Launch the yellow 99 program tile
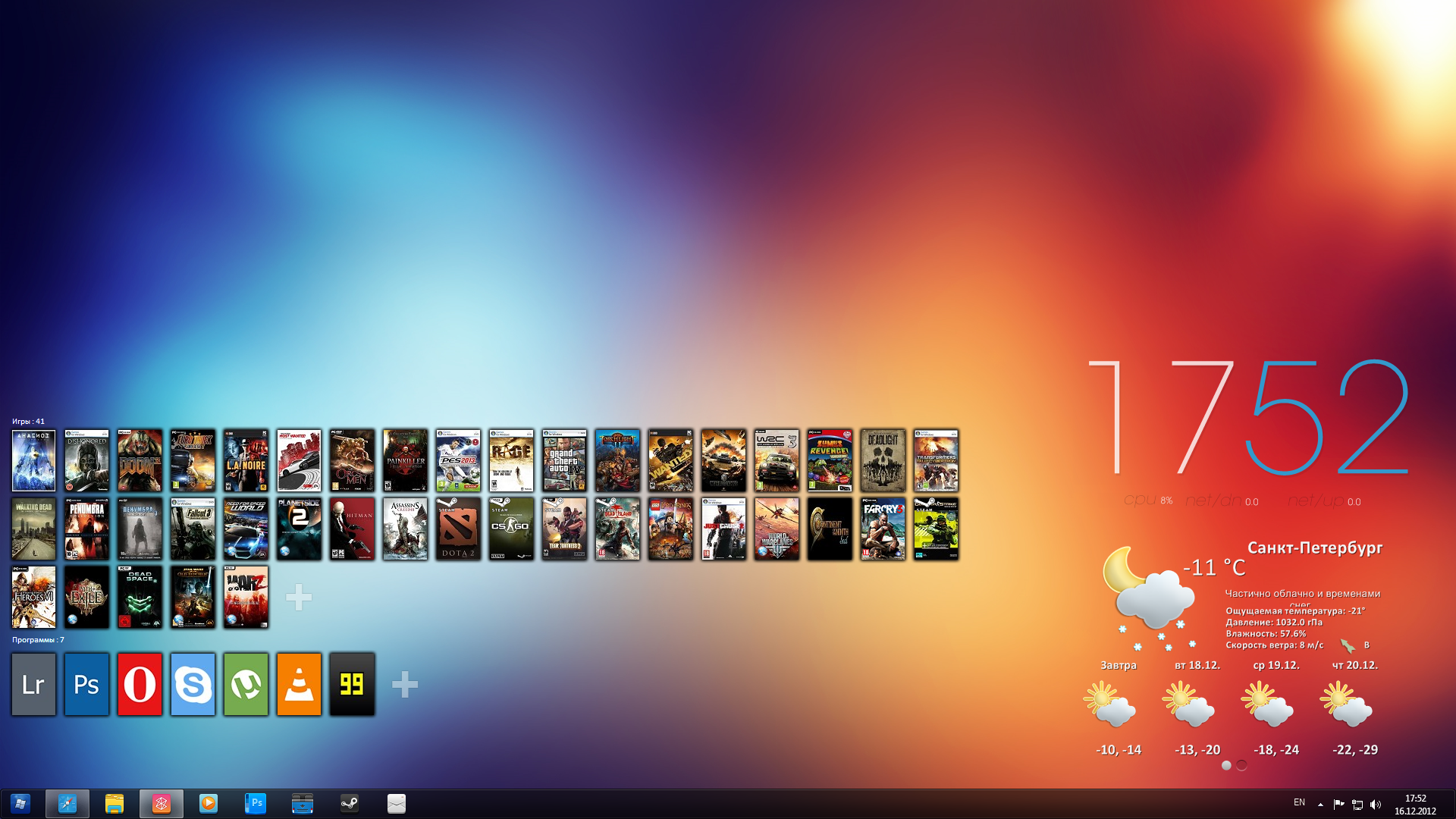The image size is (1456, 819). coord(352,684)
